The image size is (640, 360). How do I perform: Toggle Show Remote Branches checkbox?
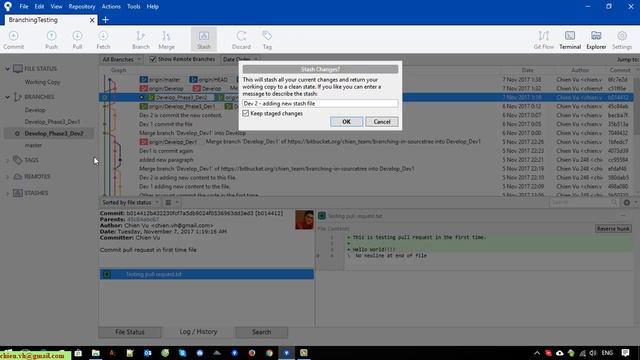[x=153, y=60]
